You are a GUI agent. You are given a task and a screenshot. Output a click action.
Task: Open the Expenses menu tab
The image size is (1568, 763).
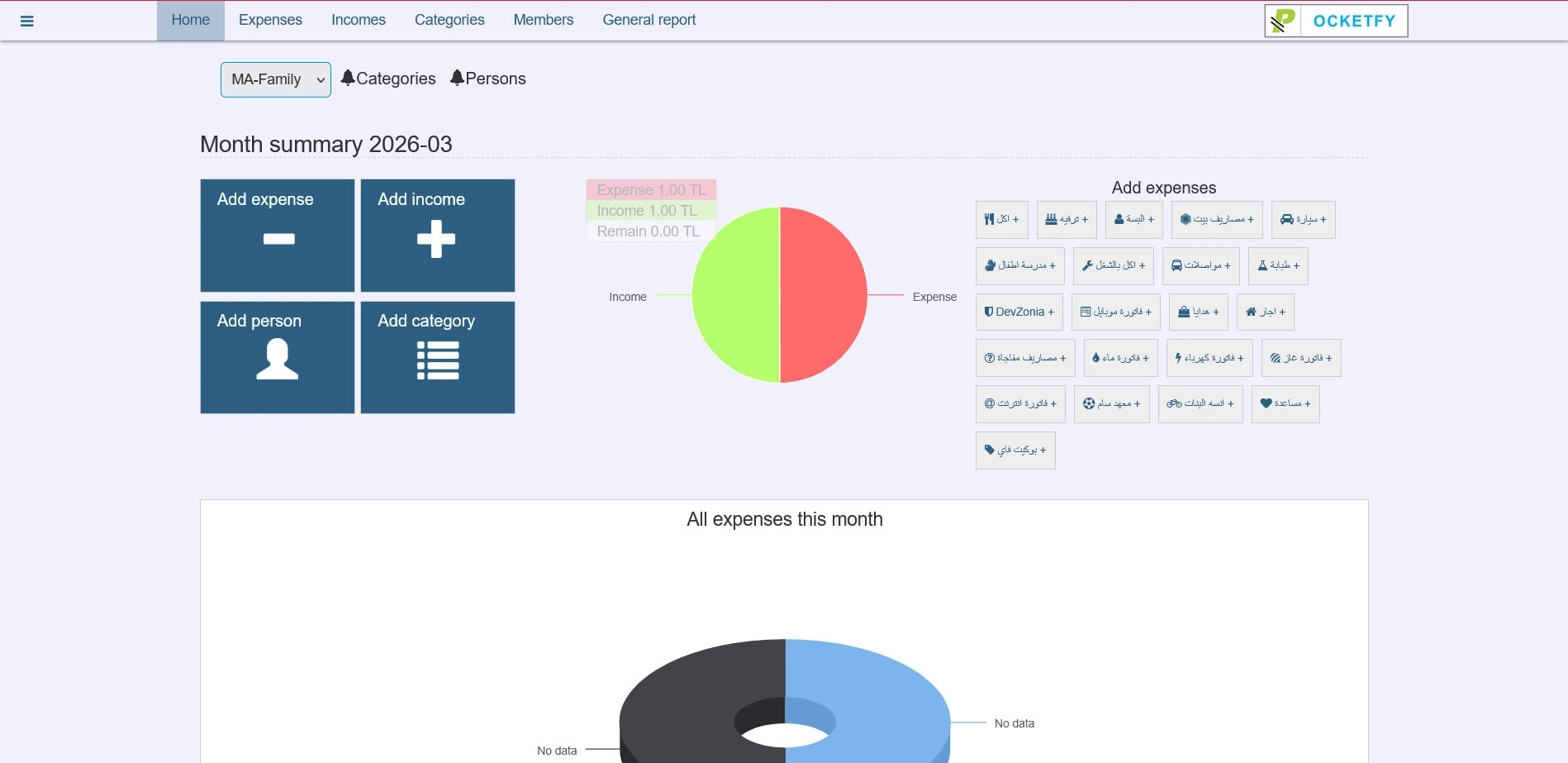pos(270,20)
